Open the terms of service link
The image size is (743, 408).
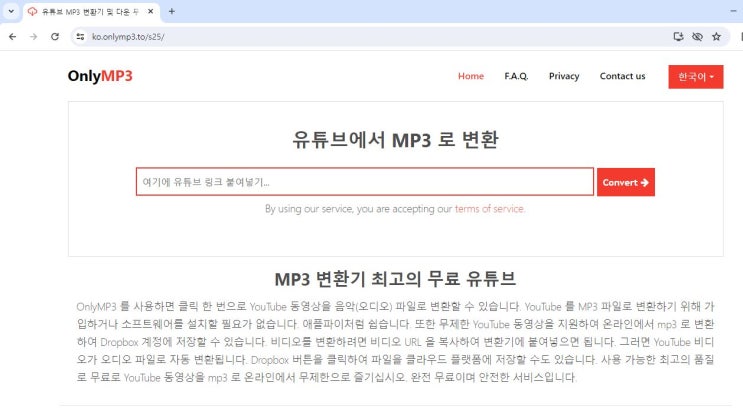coord(489,209)
